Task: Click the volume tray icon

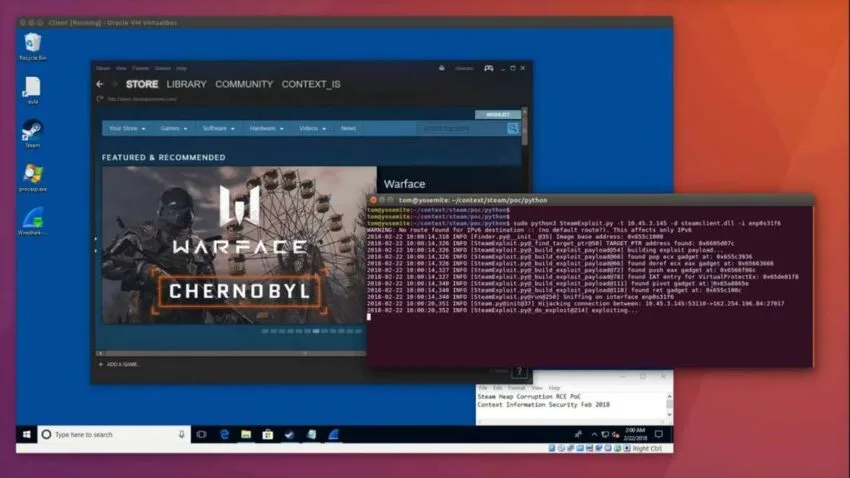Action: click(x=615, y=434)
